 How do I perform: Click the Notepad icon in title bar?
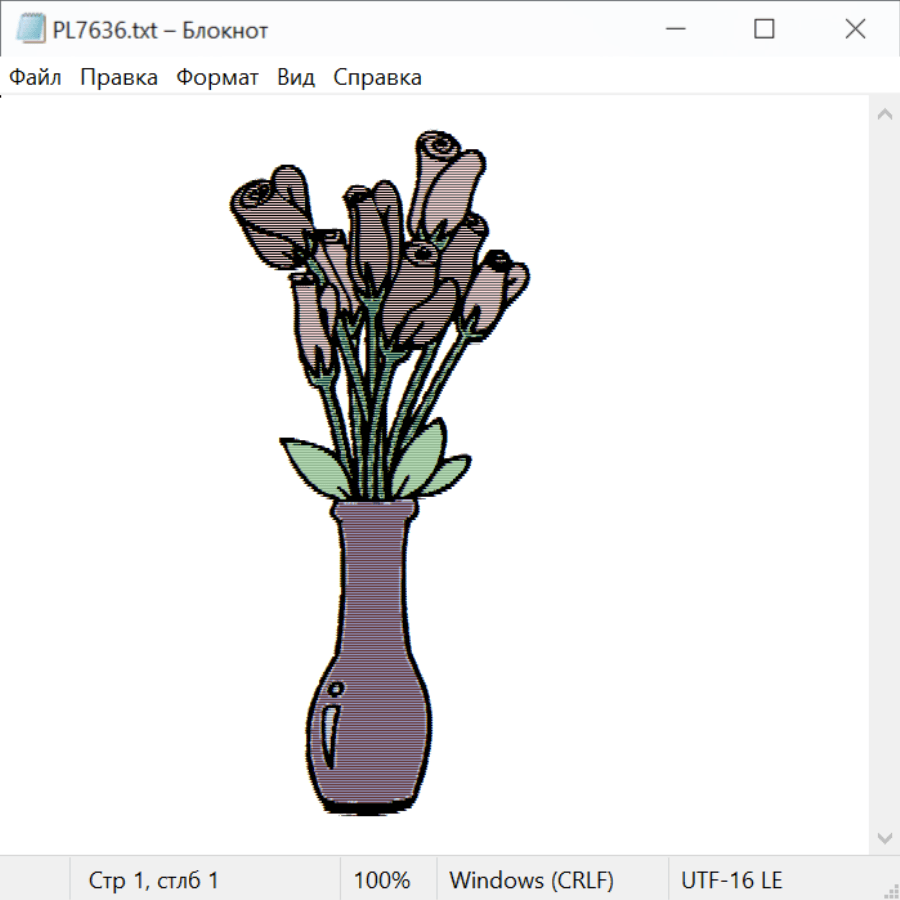coord(31,30)
